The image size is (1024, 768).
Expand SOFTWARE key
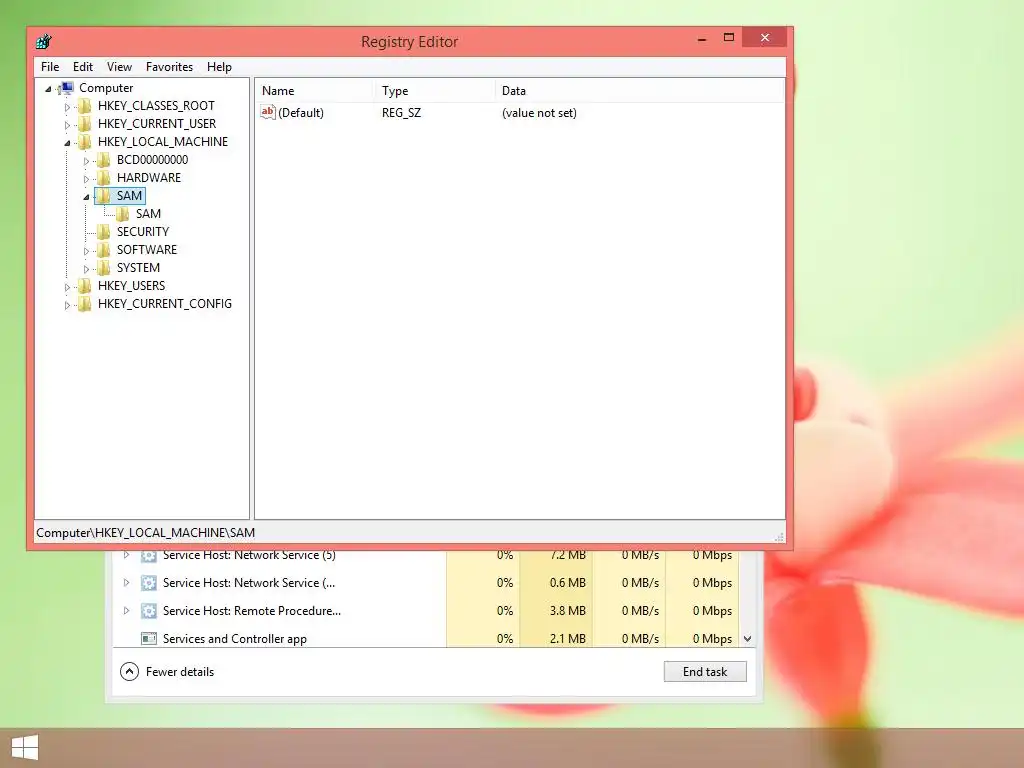tap(86, 250)
